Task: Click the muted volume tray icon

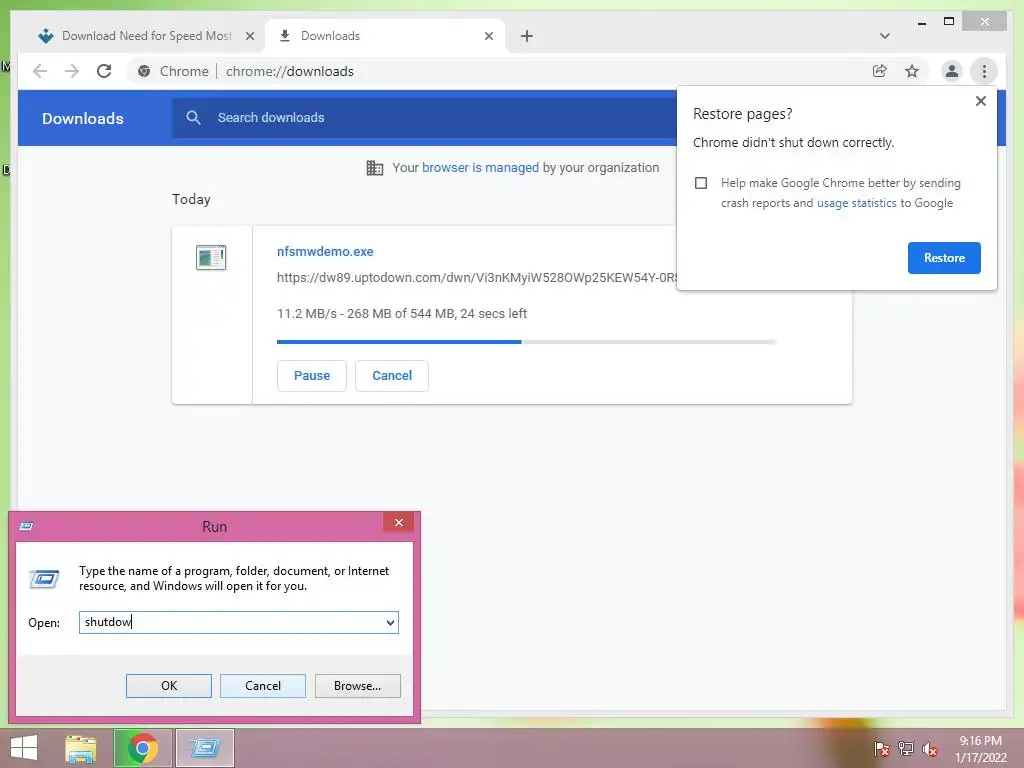Action: coord(930,749)
